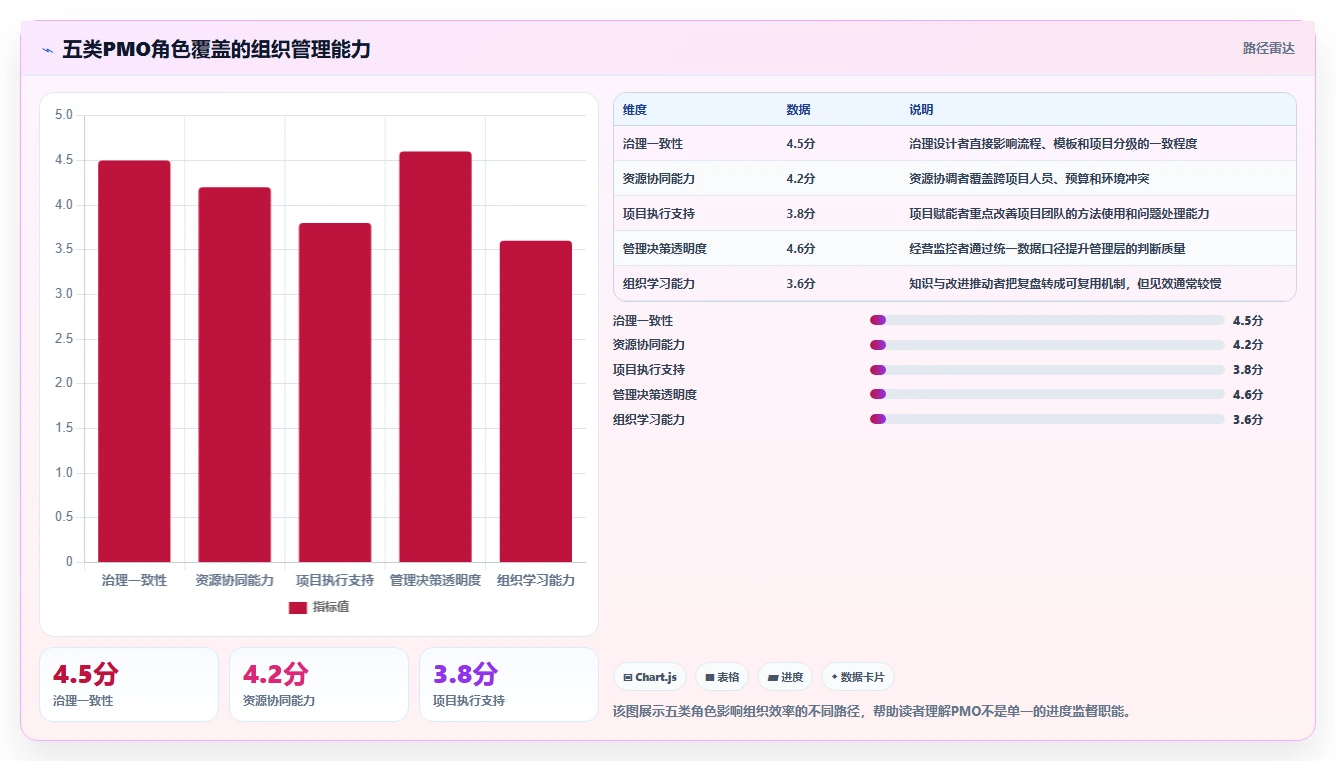Click the 4.6分 value beside the progress bar

point(1248,395)
